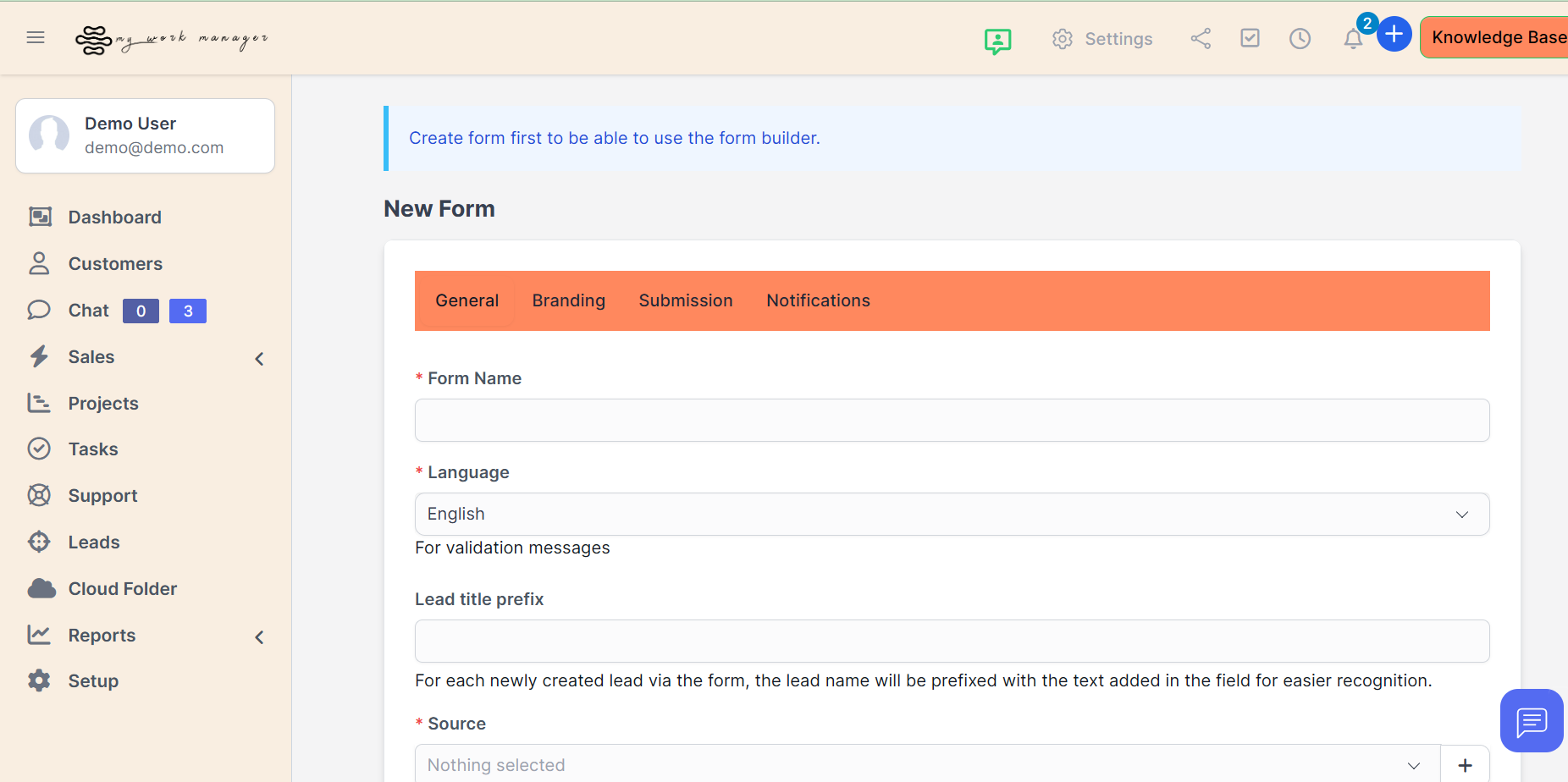Open Tasks in sidebar

click(93, 449)
